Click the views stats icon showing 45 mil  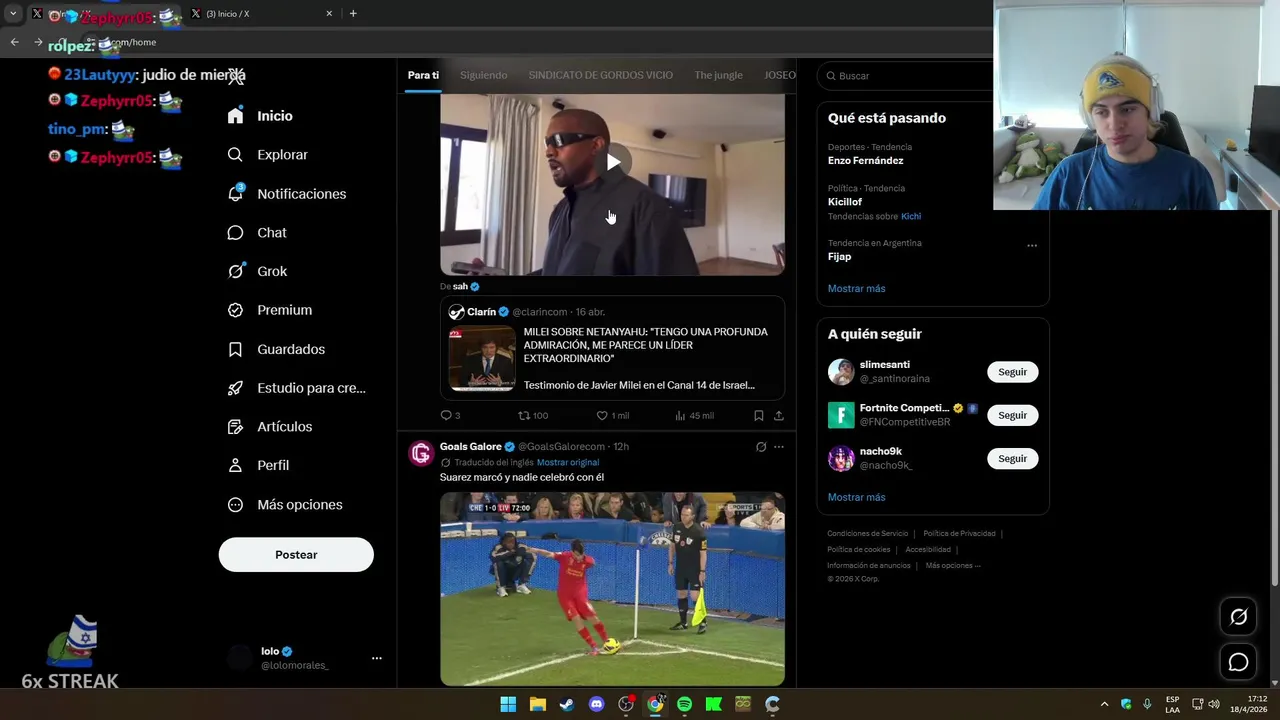coord(680,415)
